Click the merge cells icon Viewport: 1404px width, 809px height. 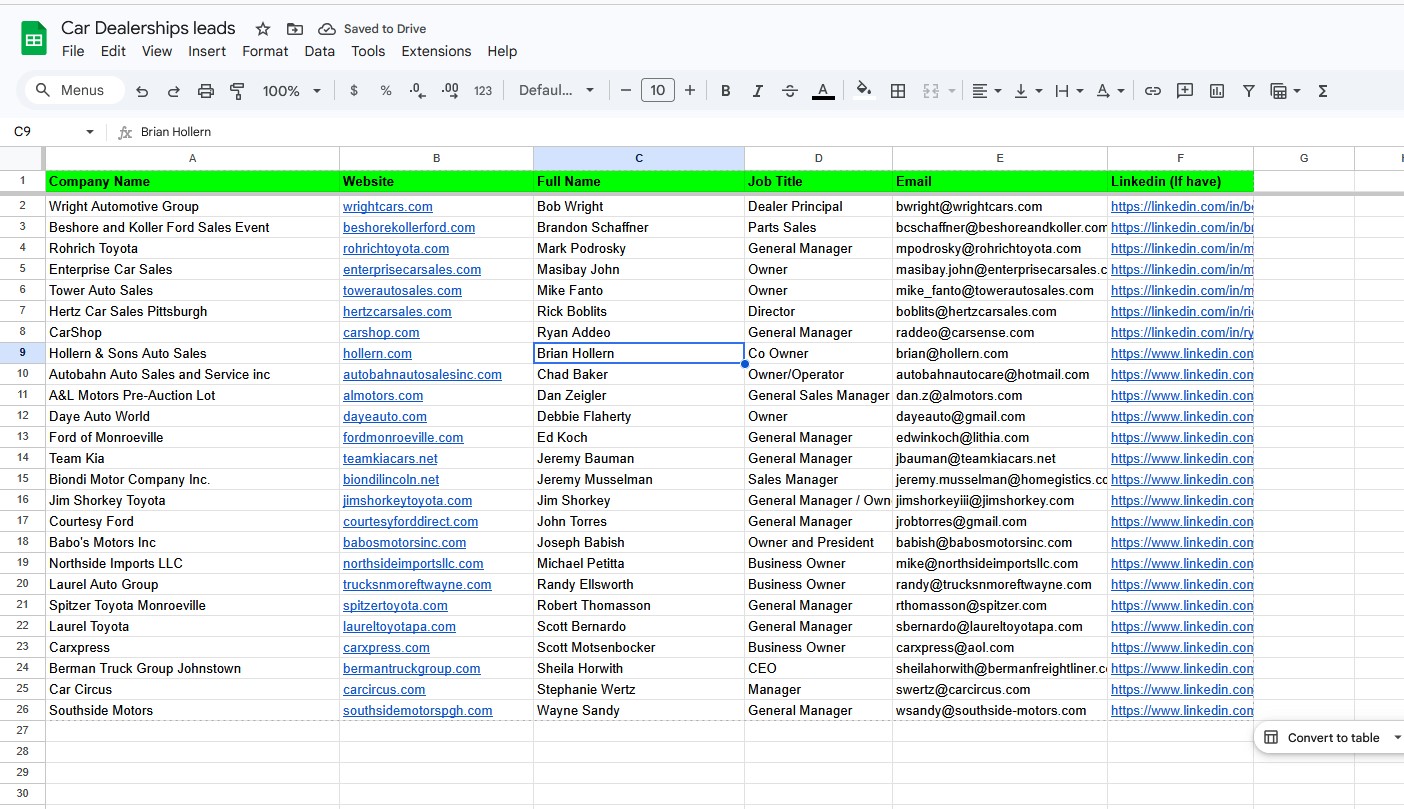coord(931,91)
